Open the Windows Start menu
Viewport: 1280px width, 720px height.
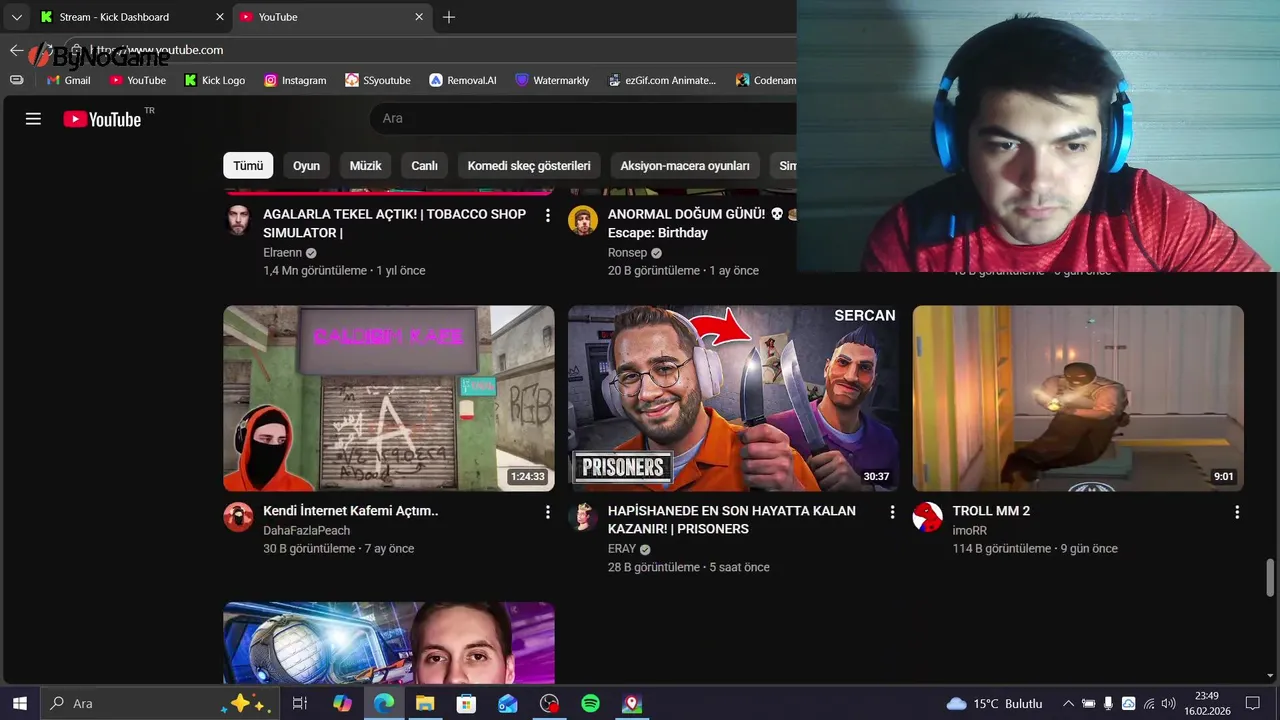pyautogui.click(x=19, y=703)
